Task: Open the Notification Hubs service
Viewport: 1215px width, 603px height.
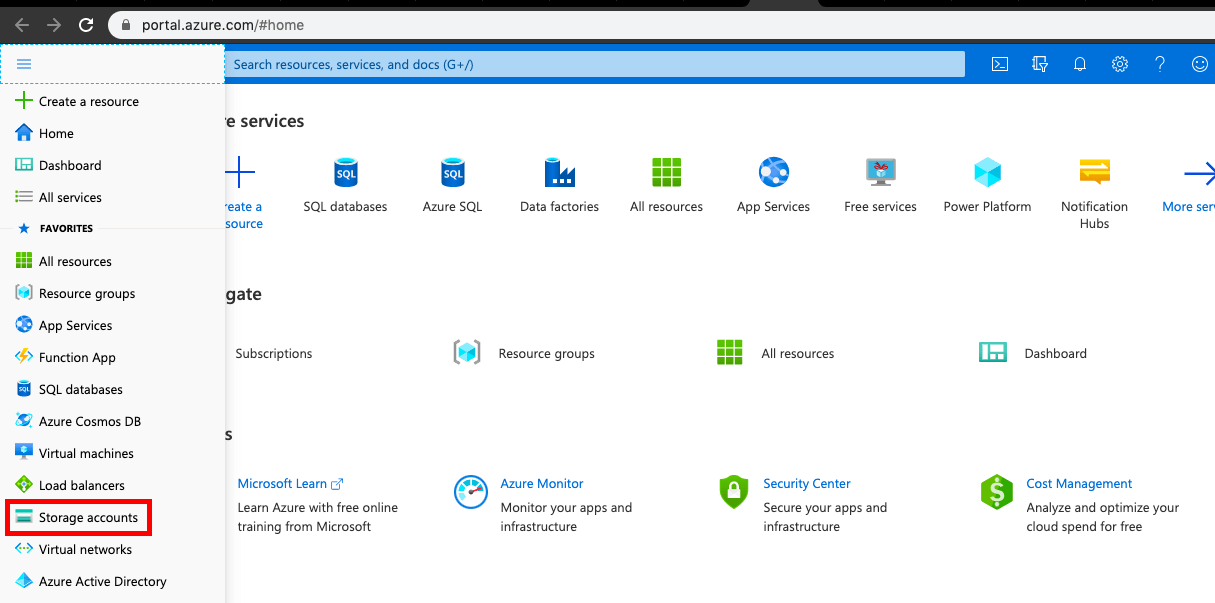Action: pos(1094,174)
